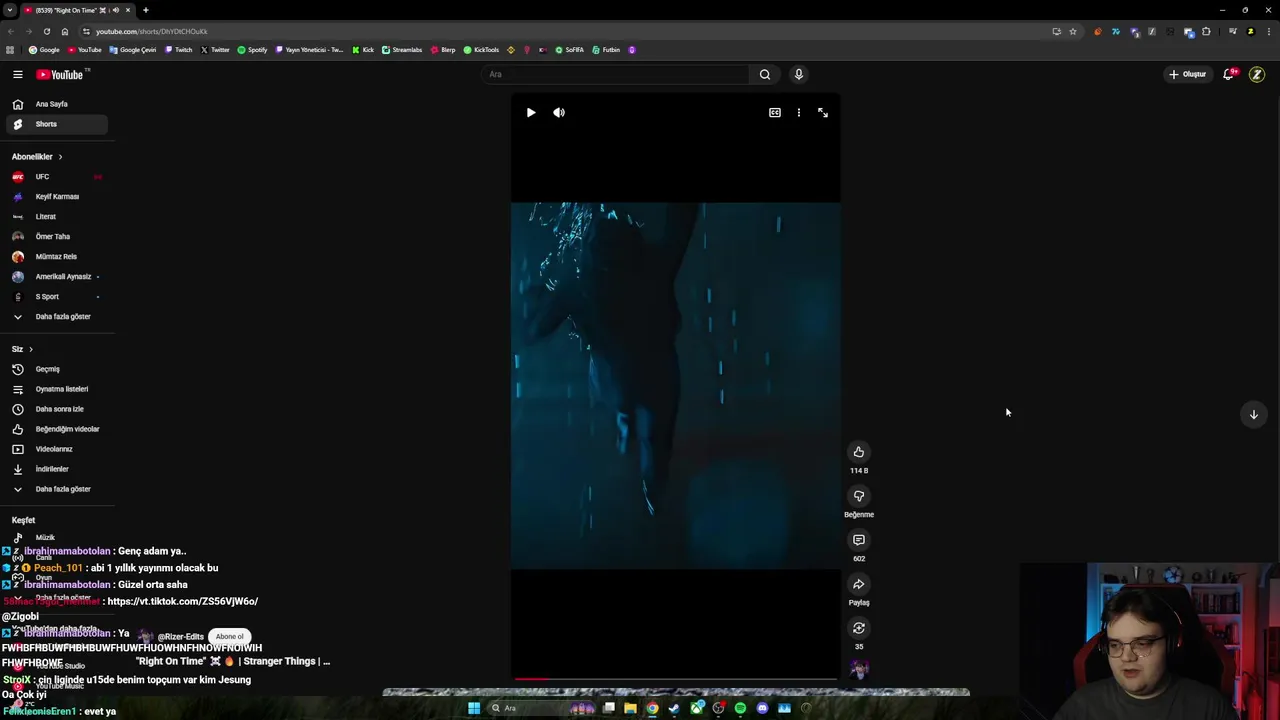The height and width of the screenshot is (720, 1280).
Task: Start voice search with the microphone
Action: pos(799,74)
